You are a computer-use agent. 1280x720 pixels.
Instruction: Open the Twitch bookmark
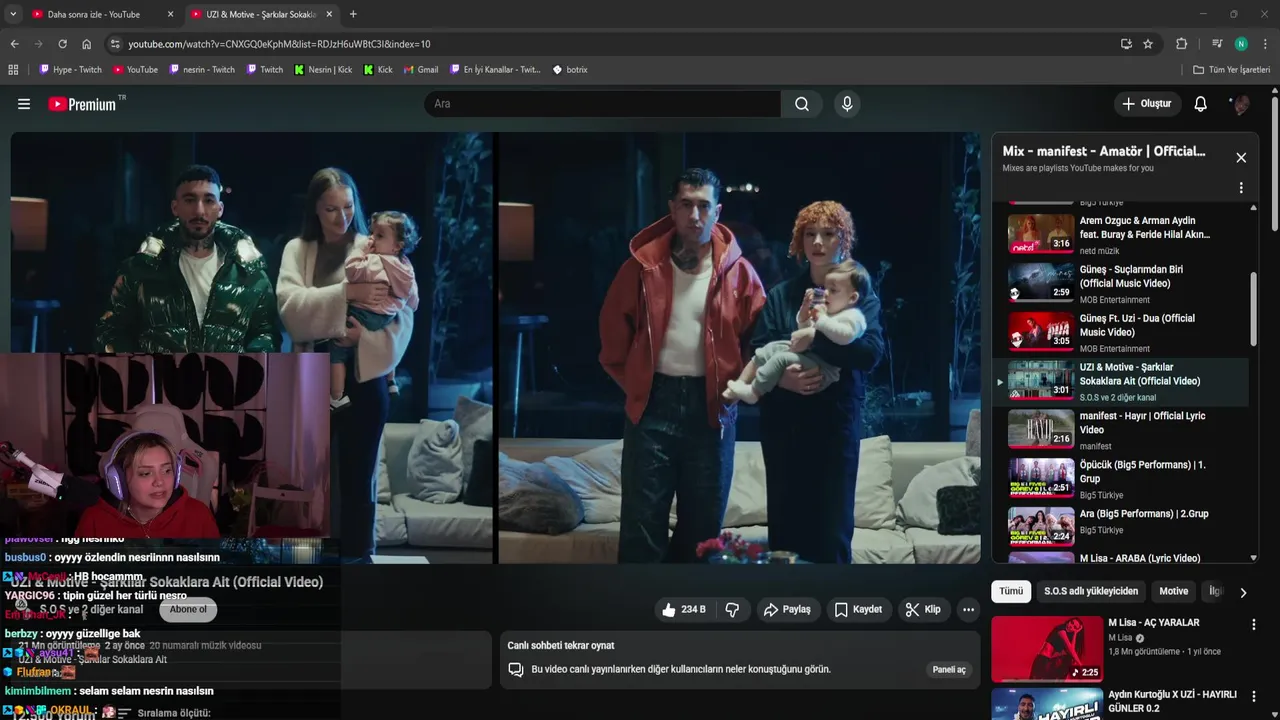[x=264, y=70]
